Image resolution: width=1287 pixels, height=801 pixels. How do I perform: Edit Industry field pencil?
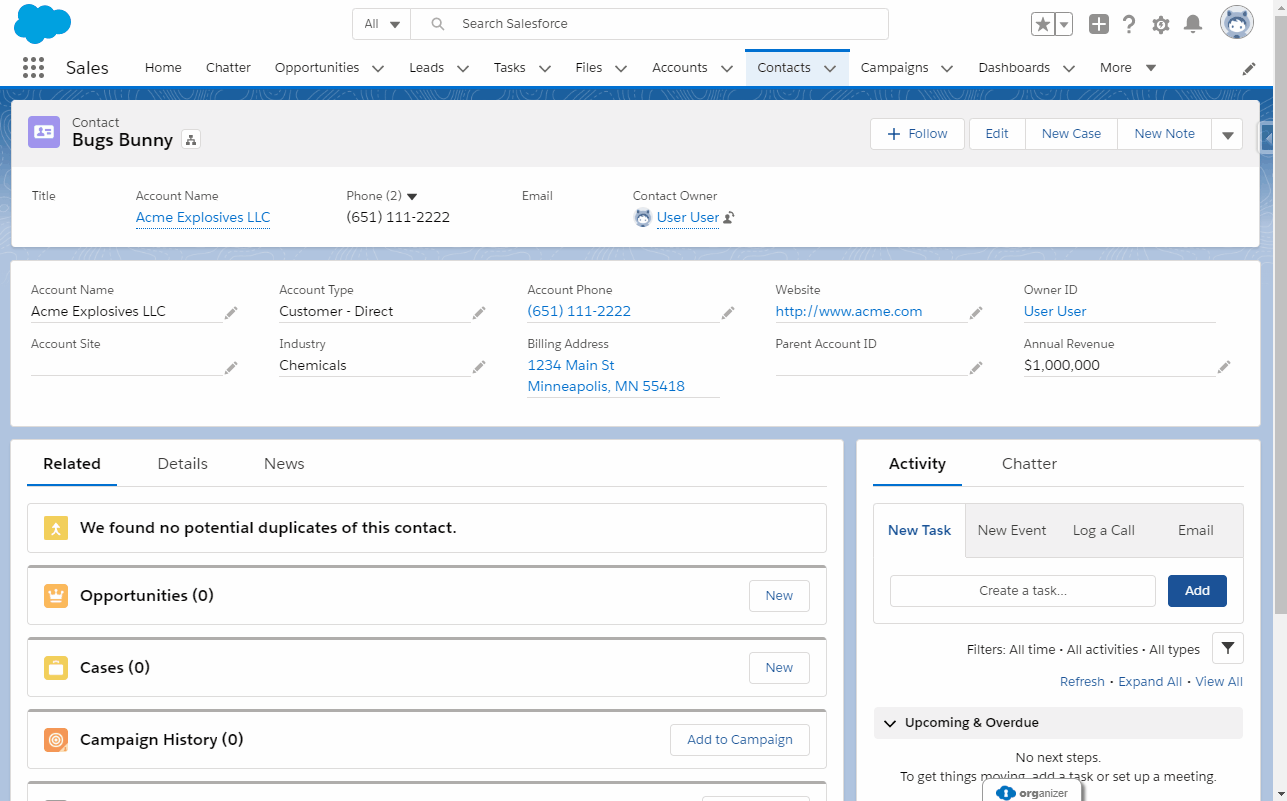click(479, 367)
